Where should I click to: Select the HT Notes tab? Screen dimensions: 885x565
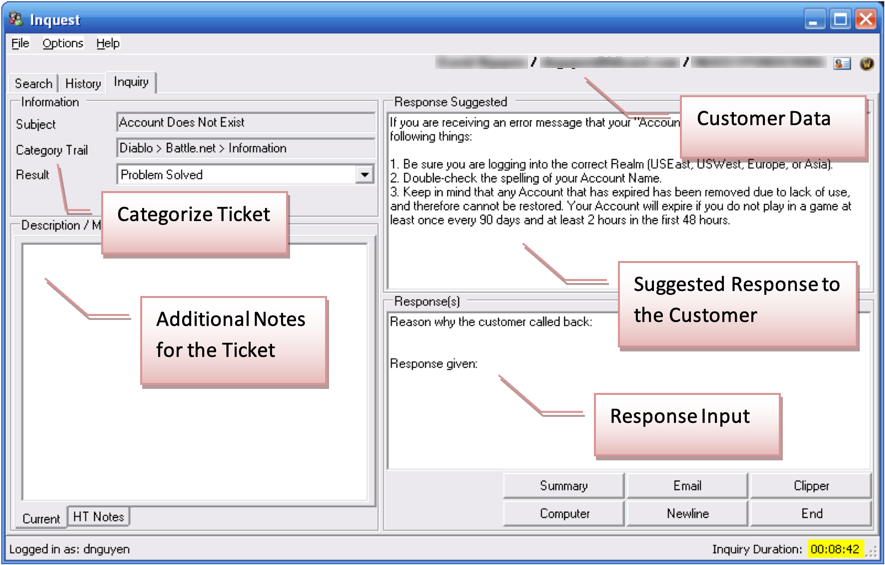click(98, 517)
